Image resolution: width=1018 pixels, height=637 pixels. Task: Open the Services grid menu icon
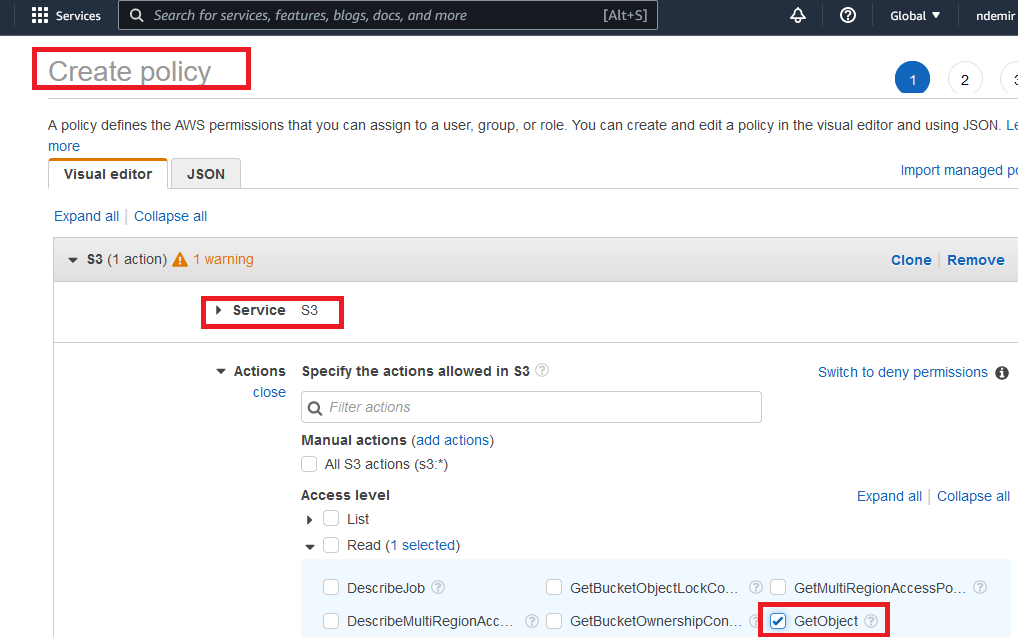pos(40,16)
